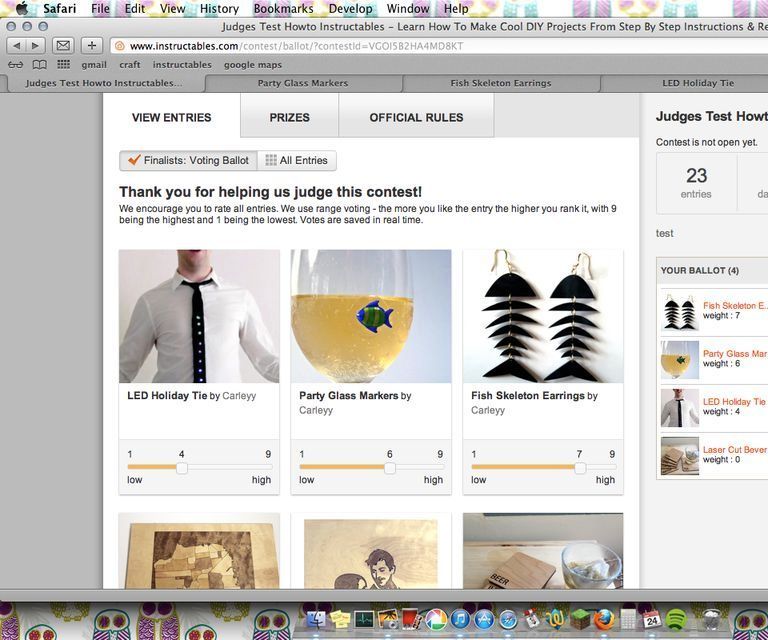The height and width of the screenshot is (640, 768).
Task: Open the Bookmarks menu
Action: (x=283, y=8)
